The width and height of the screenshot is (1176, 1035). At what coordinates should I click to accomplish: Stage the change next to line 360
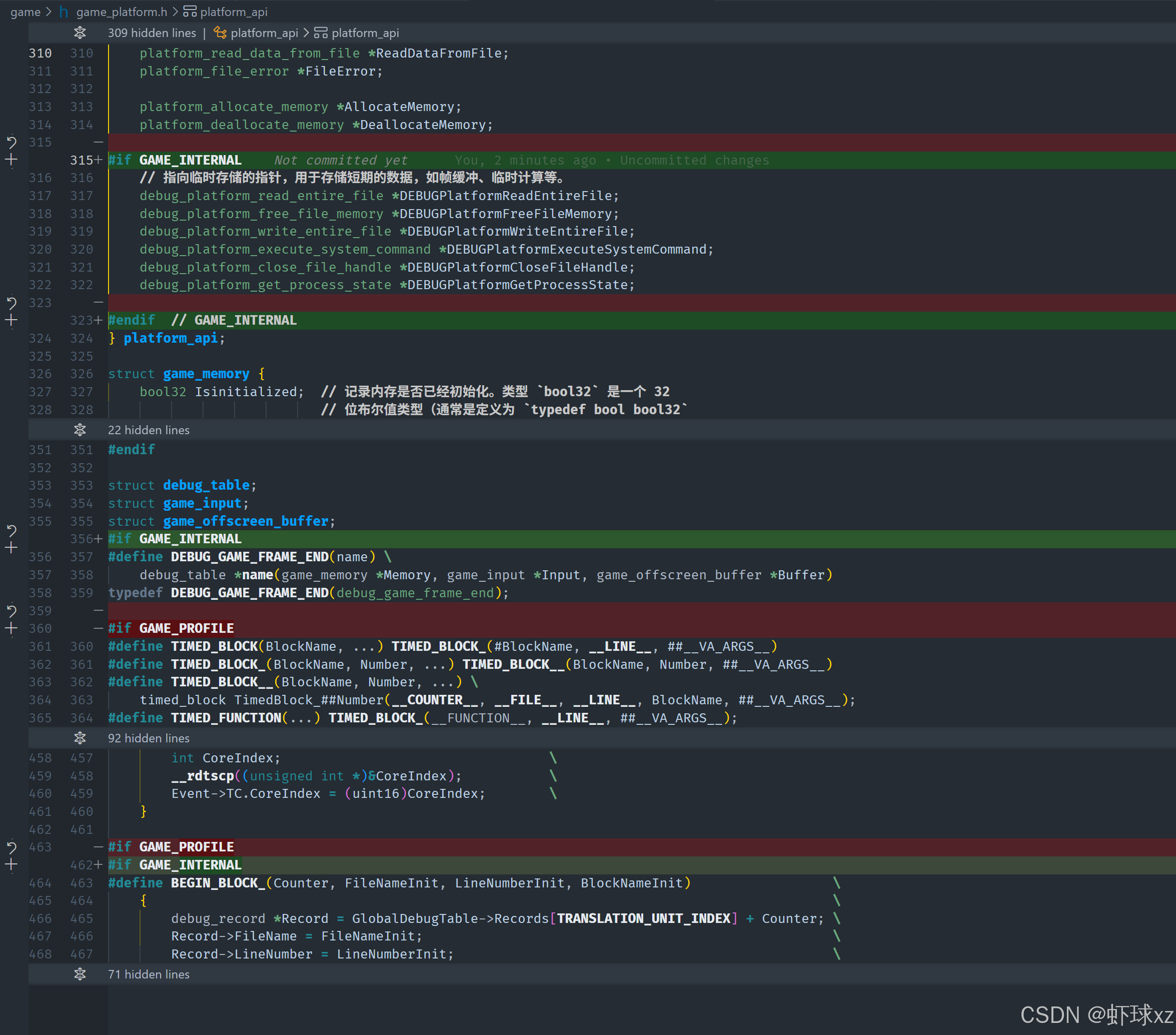[12, 628]
